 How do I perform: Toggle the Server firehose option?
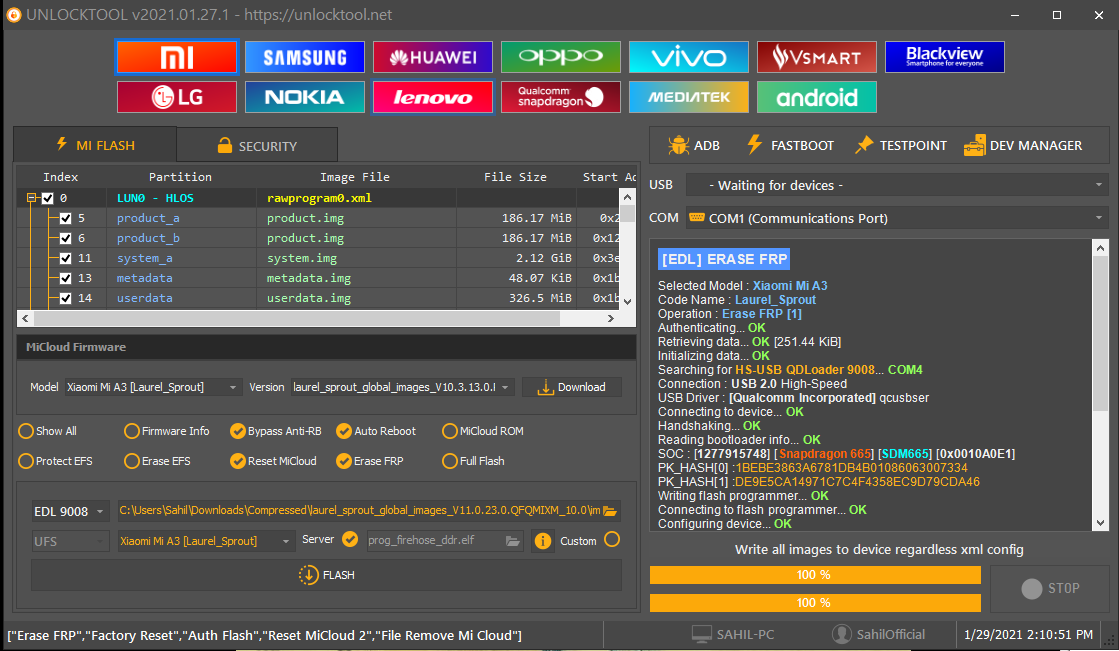[350, 540]
